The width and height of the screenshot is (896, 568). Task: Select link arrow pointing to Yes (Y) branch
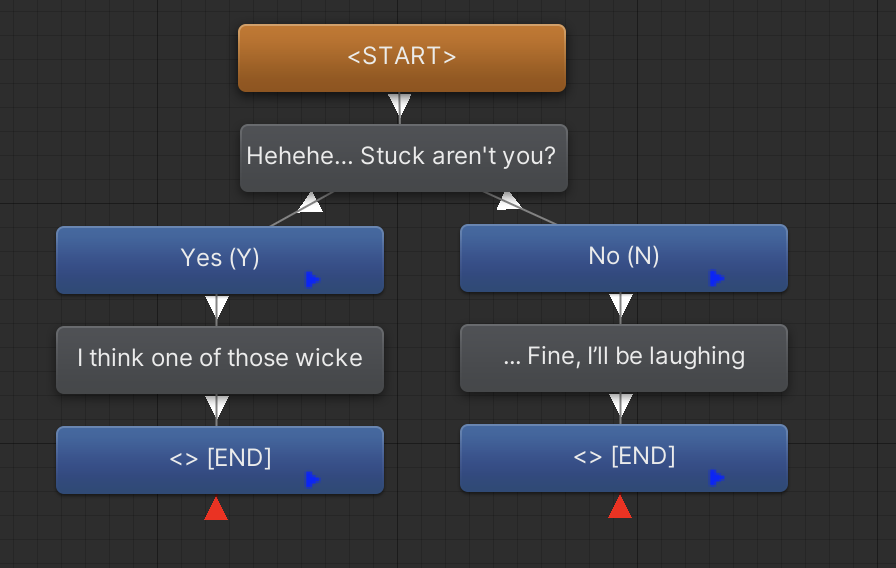311,203
